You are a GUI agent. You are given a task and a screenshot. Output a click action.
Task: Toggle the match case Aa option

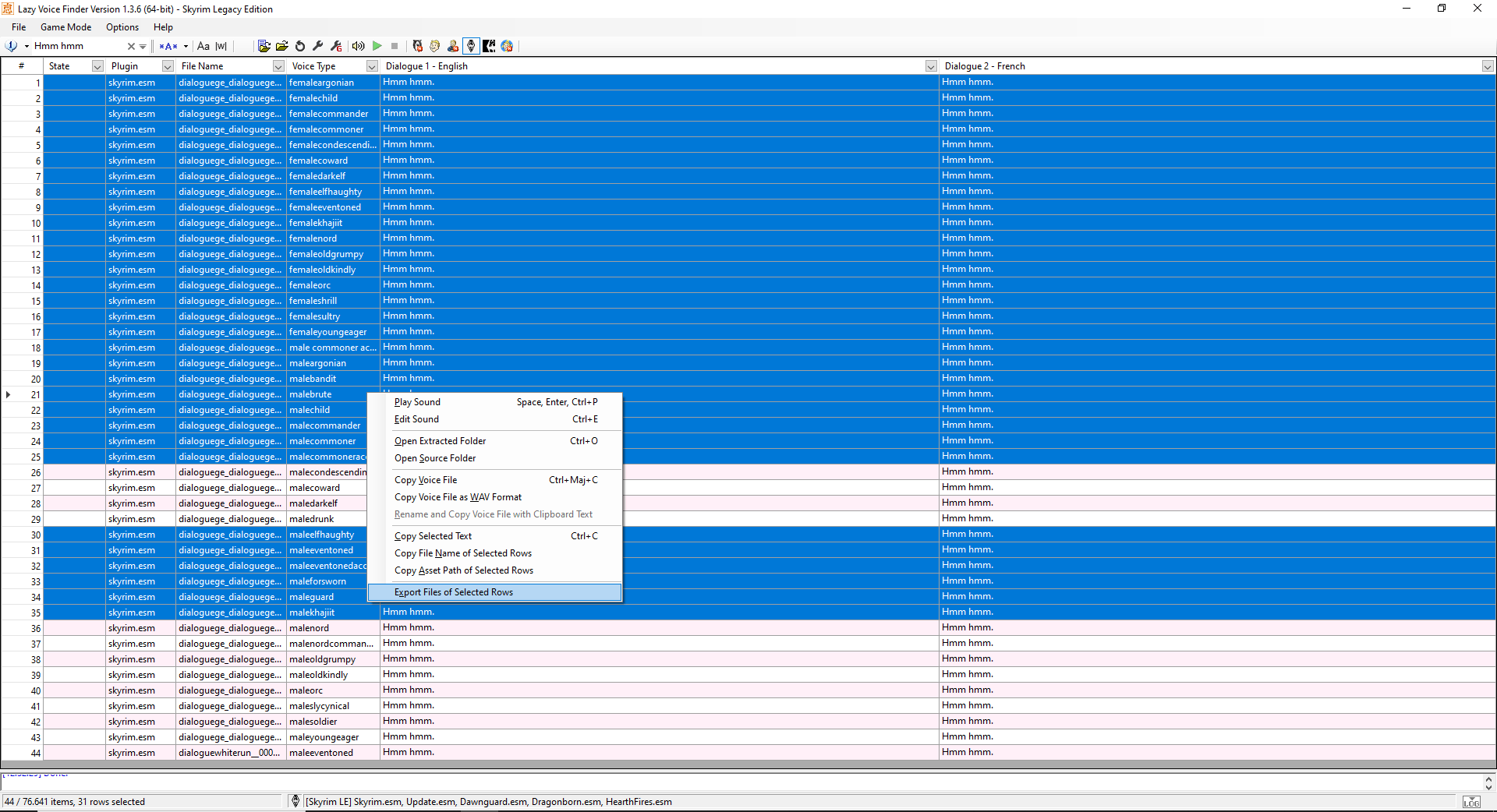pos(203,46)
